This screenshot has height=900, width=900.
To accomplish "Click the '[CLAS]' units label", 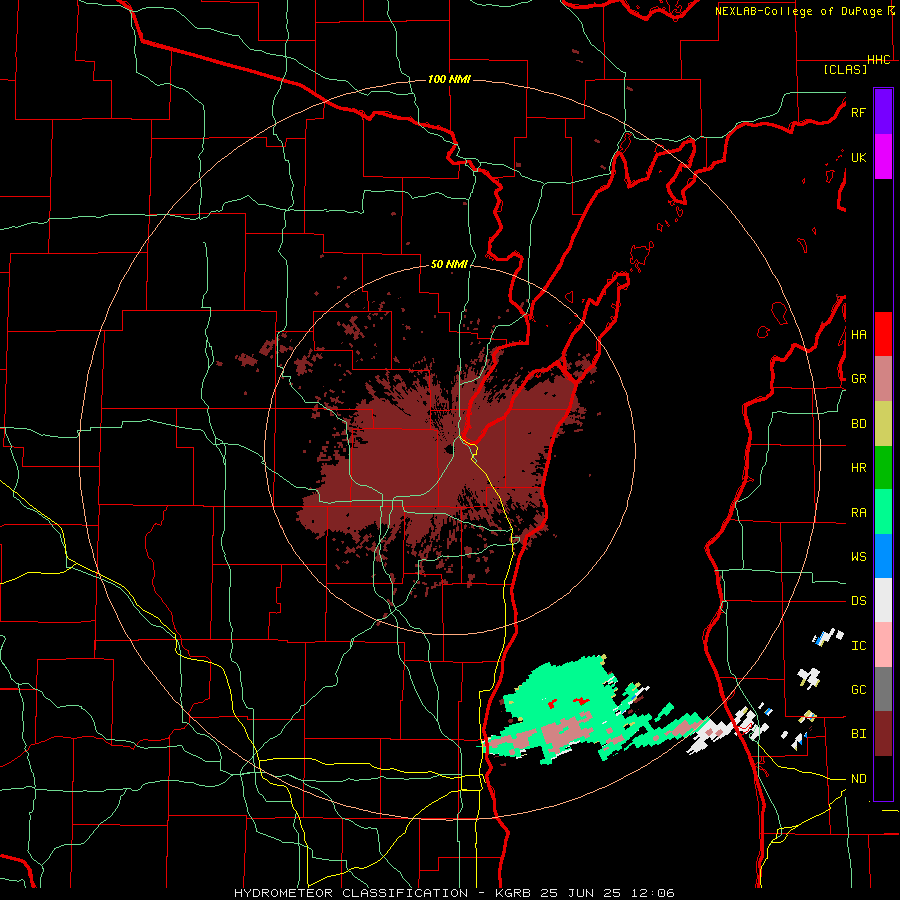I will (845, 69).
